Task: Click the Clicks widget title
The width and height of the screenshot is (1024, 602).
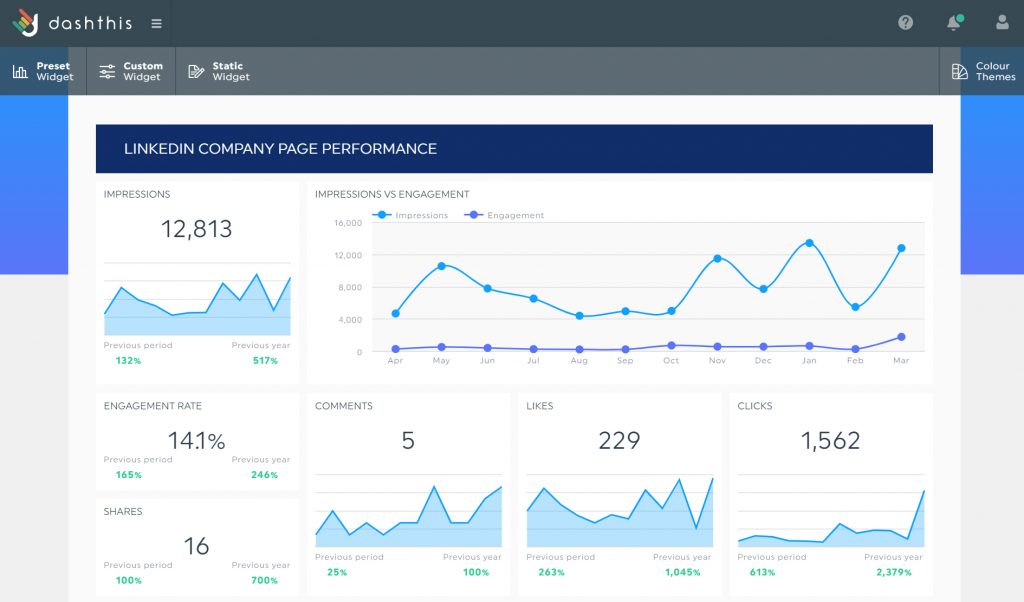Action: coord(755,405)
